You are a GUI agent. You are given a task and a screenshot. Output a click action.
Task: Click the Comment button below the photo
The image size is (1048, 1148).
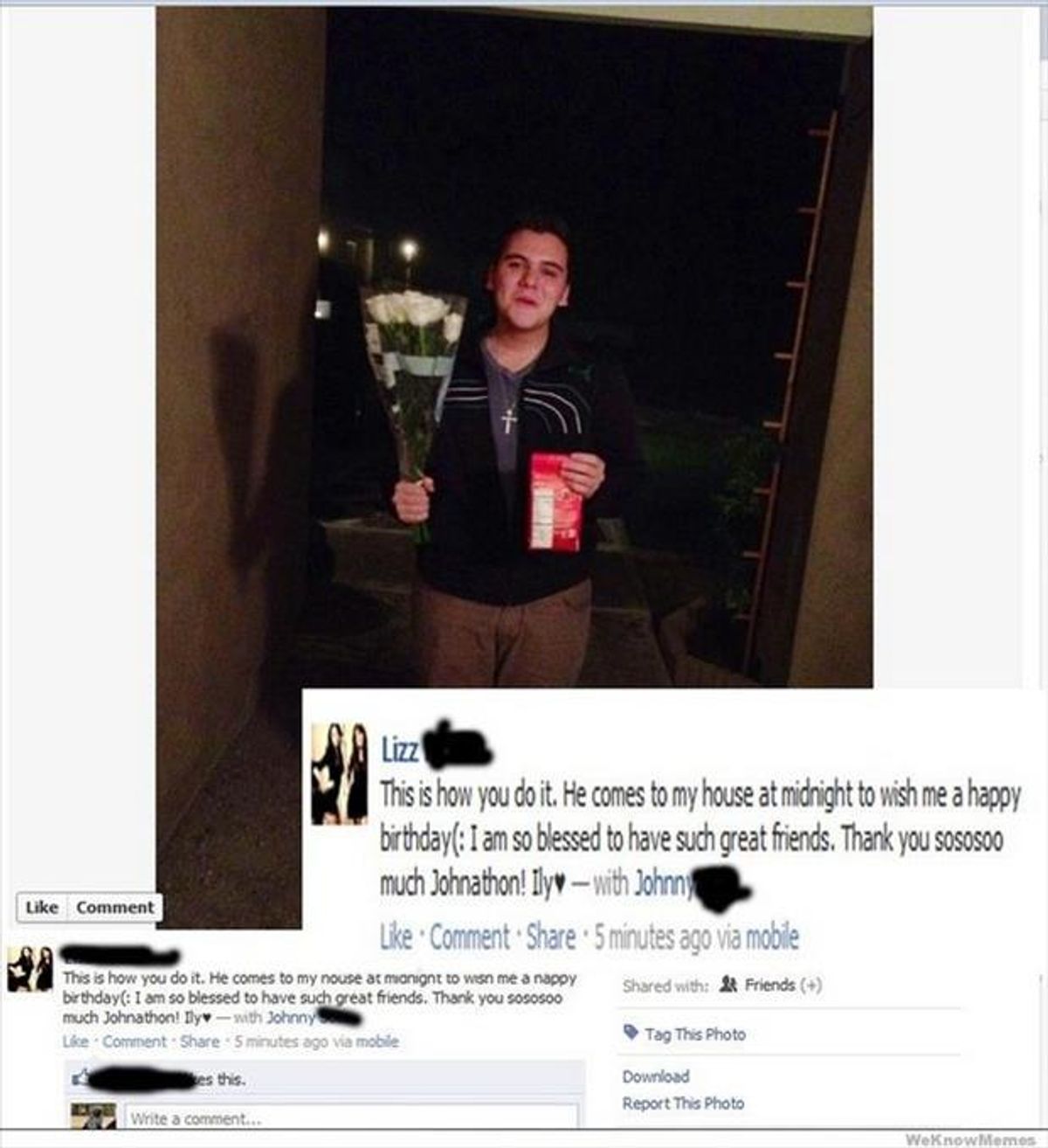tap(115, 908)
